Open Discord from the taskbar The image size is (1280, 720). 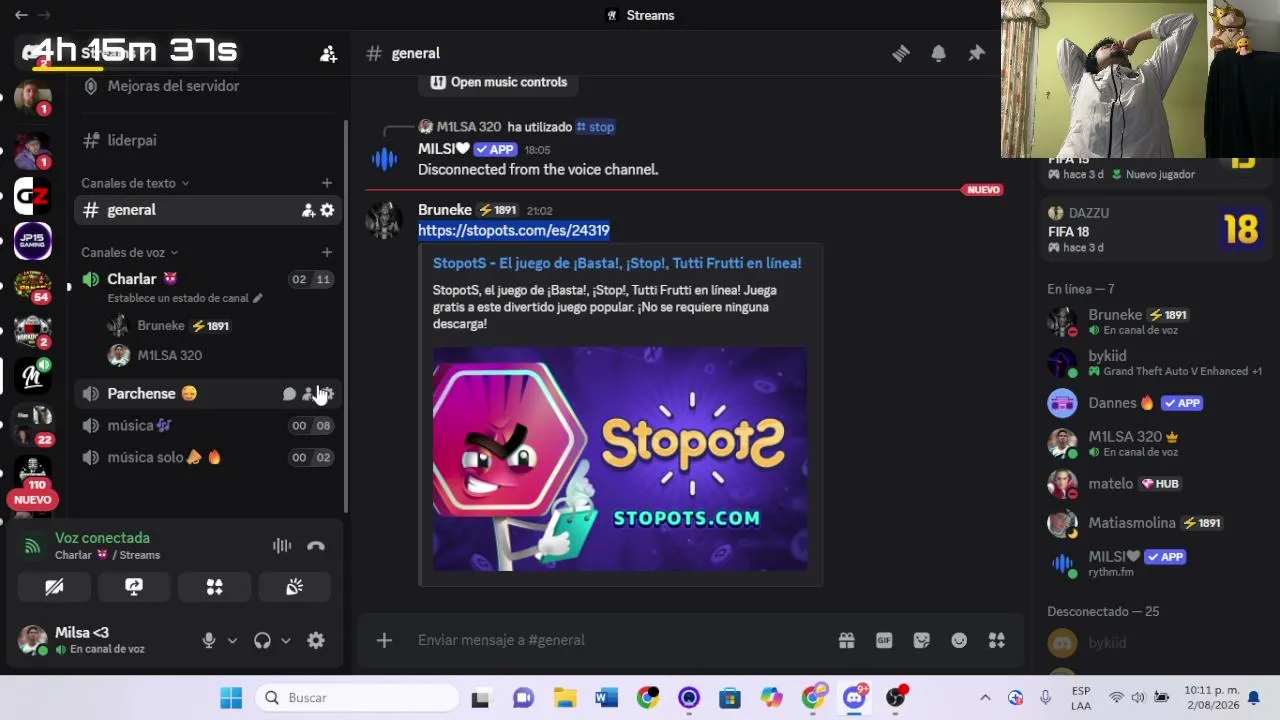tap(854, 698)
